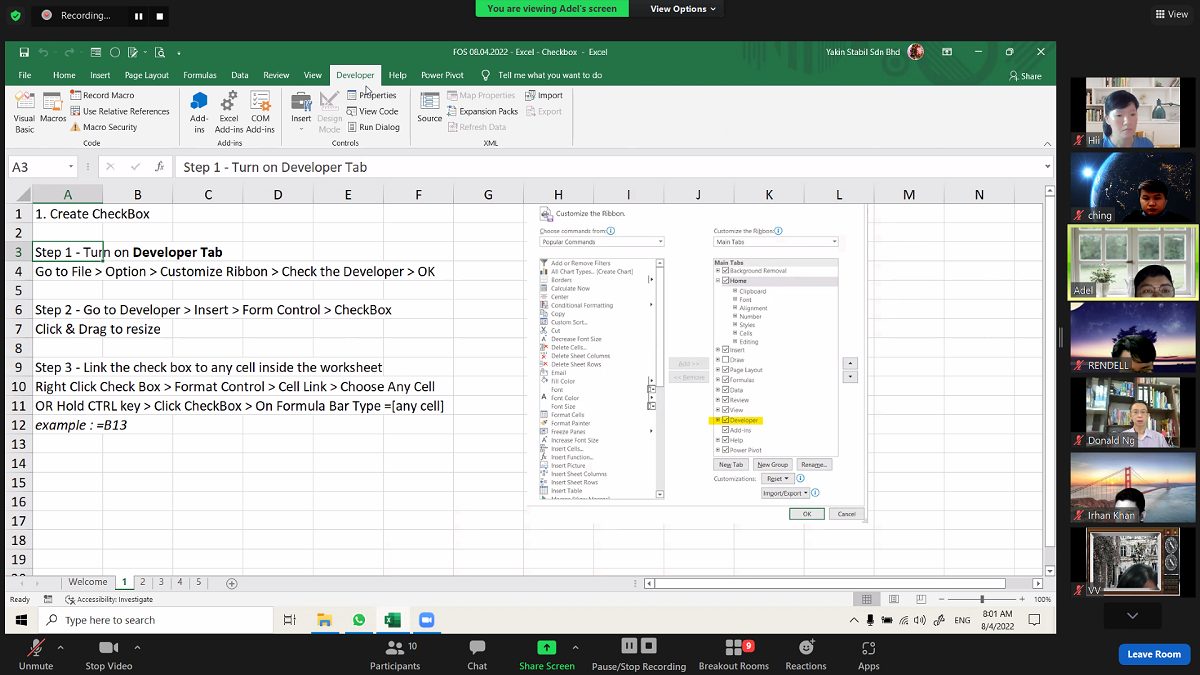The height and width of the screenshot is (675, 1200).
Task: Open the Visual Basic editor
Action: [x=24, y=111]
